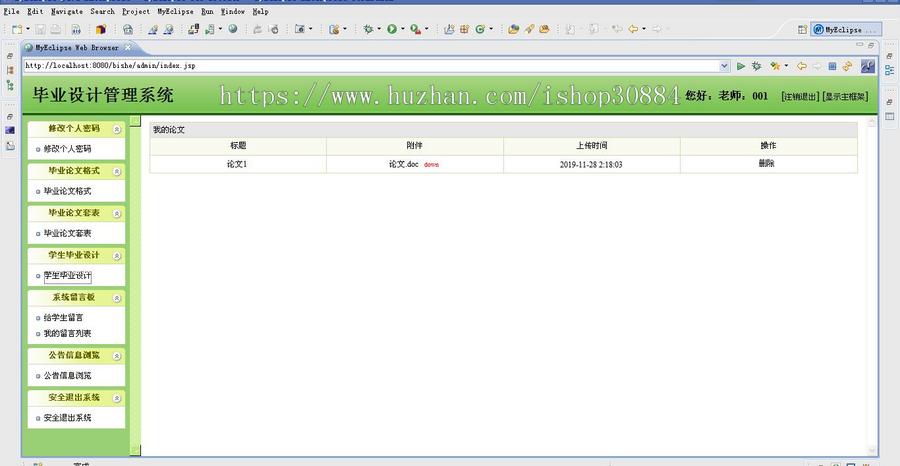This screenshot has height=466, width=900.
Task: Open the 毕业论文套表 sidebar link
Action: 67,234
